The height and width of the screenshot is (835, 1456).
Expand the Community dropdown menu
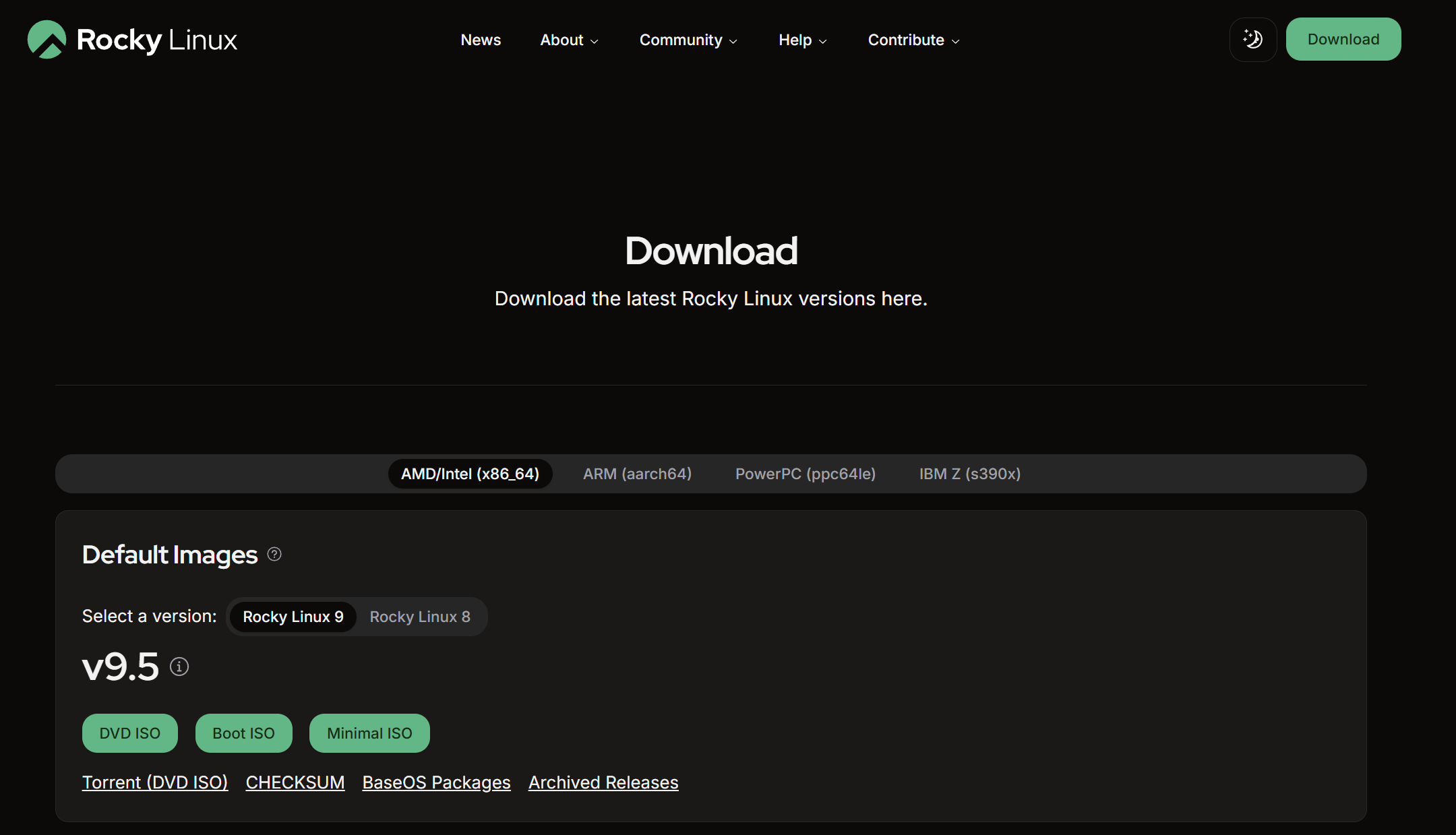(688, 40)
